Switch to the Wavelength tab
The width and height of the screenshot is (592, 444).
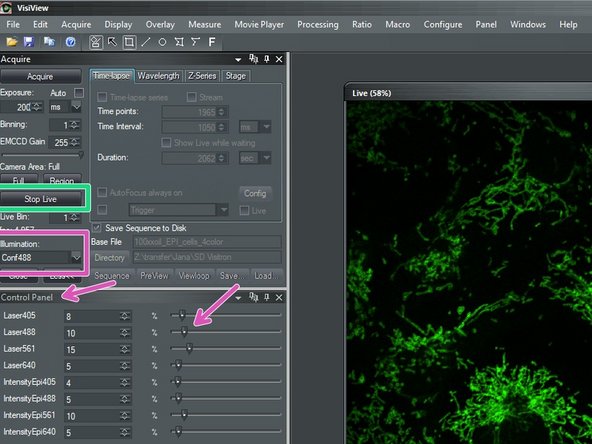tap(158, 76)
